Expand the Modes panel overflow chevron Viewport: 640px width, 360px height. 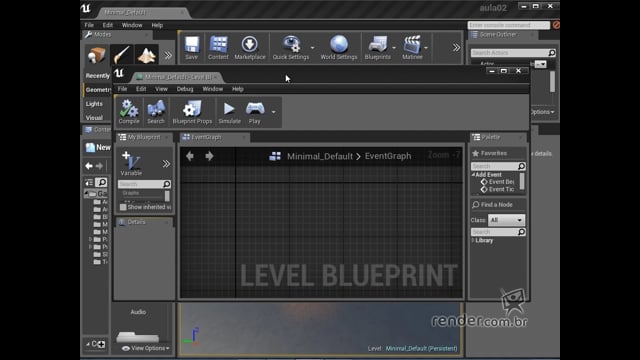168,56
